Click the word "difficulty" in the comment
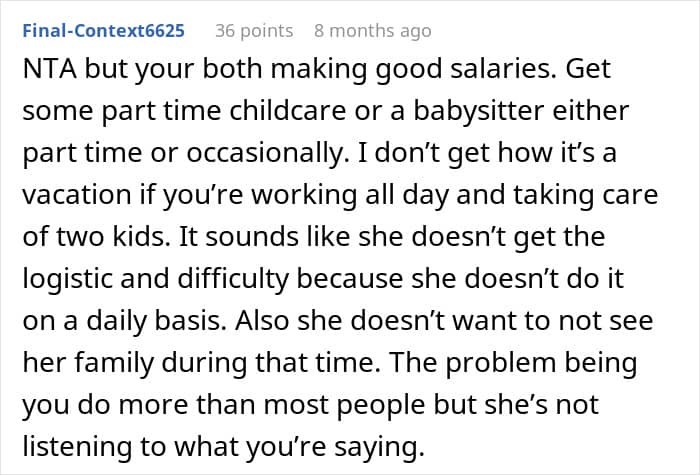The width and height of the screenshot is (700, 475). coord(233,279)
